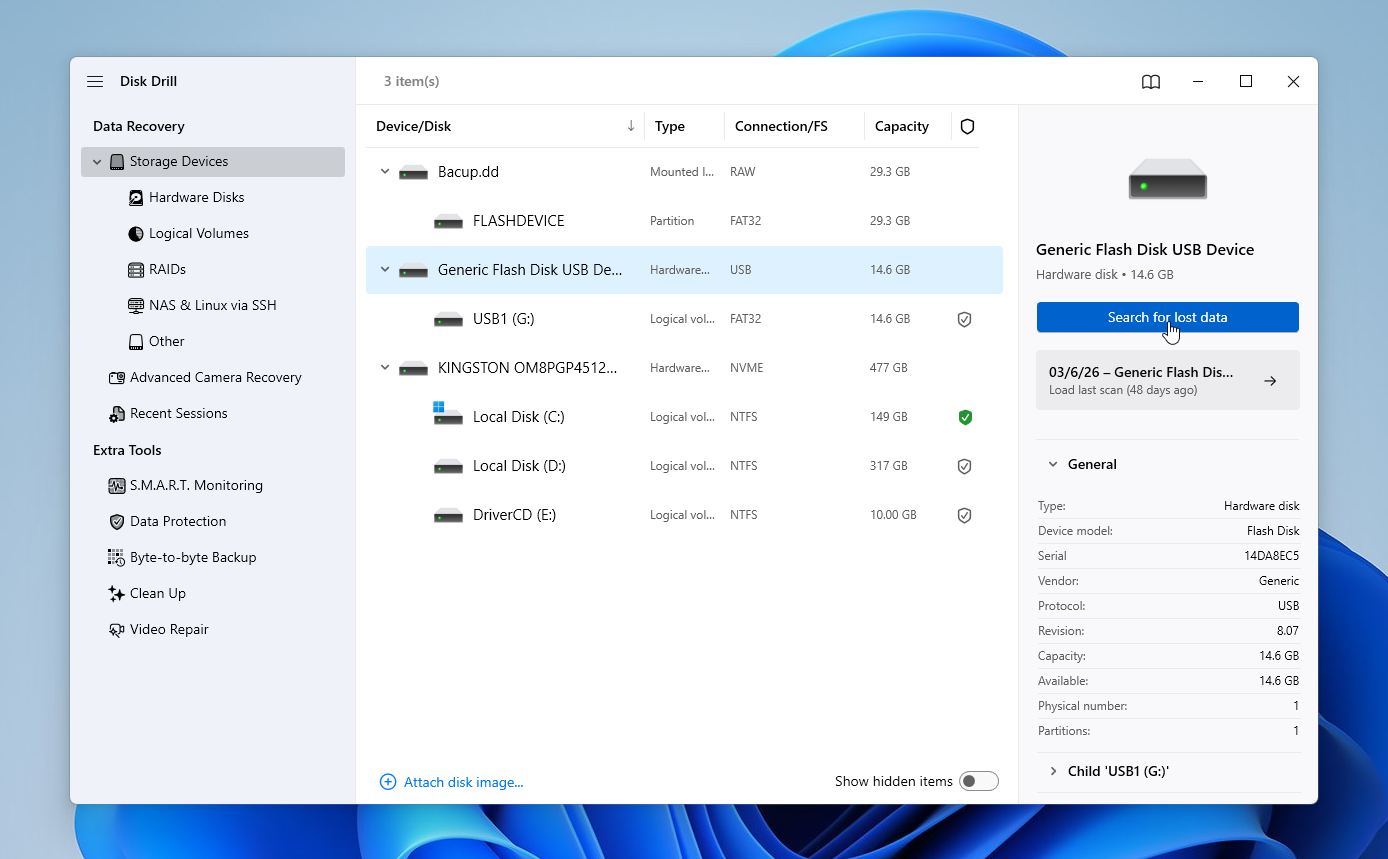Select the Local Disk (C:) volume name
This screenshot has height=859, width=1388.
point(519,417)
